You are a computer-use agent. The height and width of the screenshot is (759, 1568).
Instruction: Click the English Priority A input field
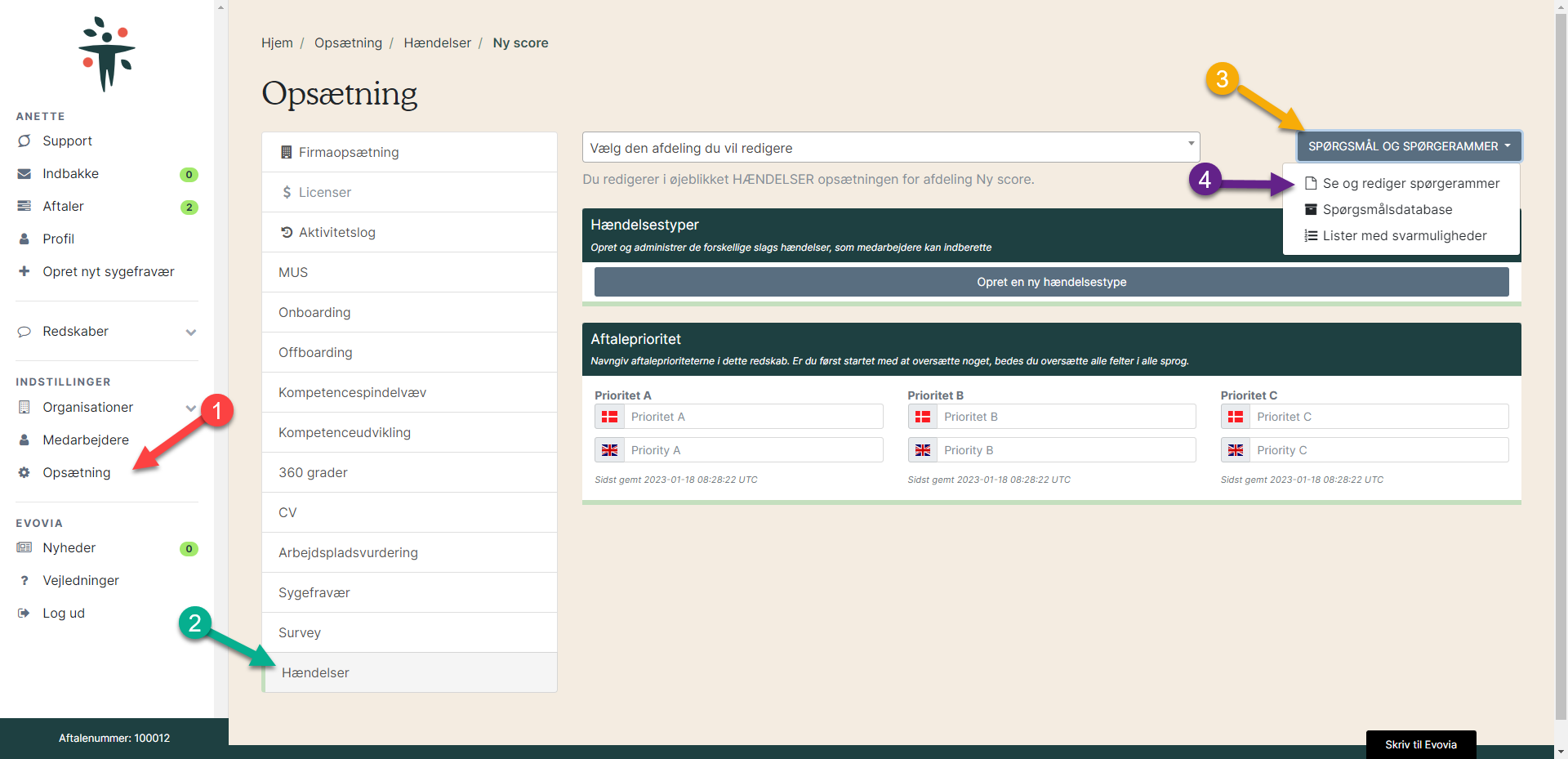coord(753,450)
